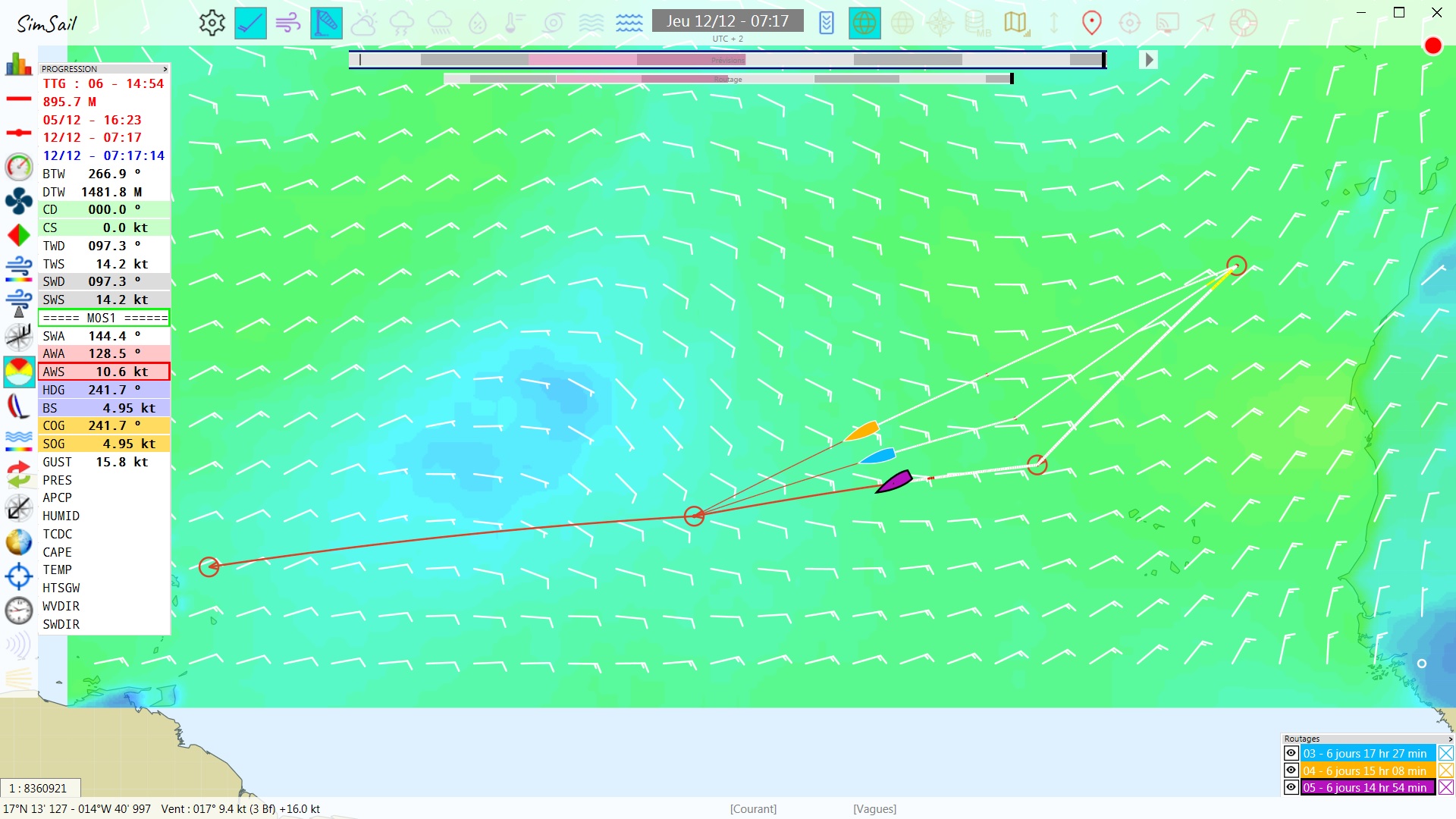This screenshot has width=1456, height=819.
Task: Collapse the Routages panel chevron
Action: pyautogui.click(x=1450, y=739)
